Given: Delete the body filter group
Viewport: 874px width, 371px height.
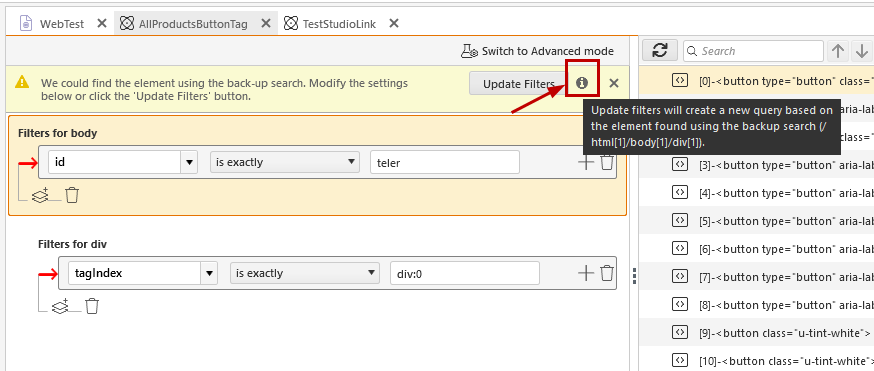Looking at the screenshot, I should point(72,195).
